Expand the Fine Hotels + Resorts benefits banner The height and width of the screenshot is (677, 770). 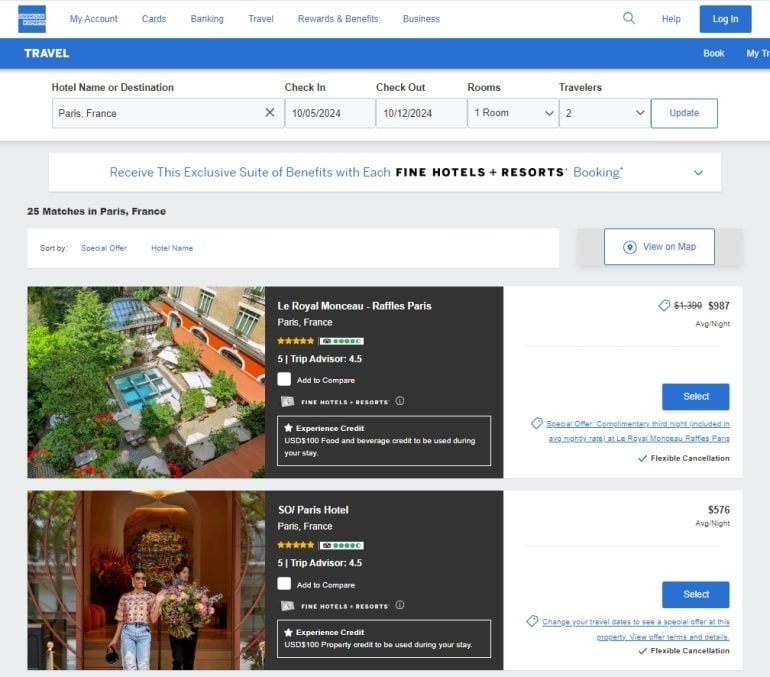(x=698, y=172)
